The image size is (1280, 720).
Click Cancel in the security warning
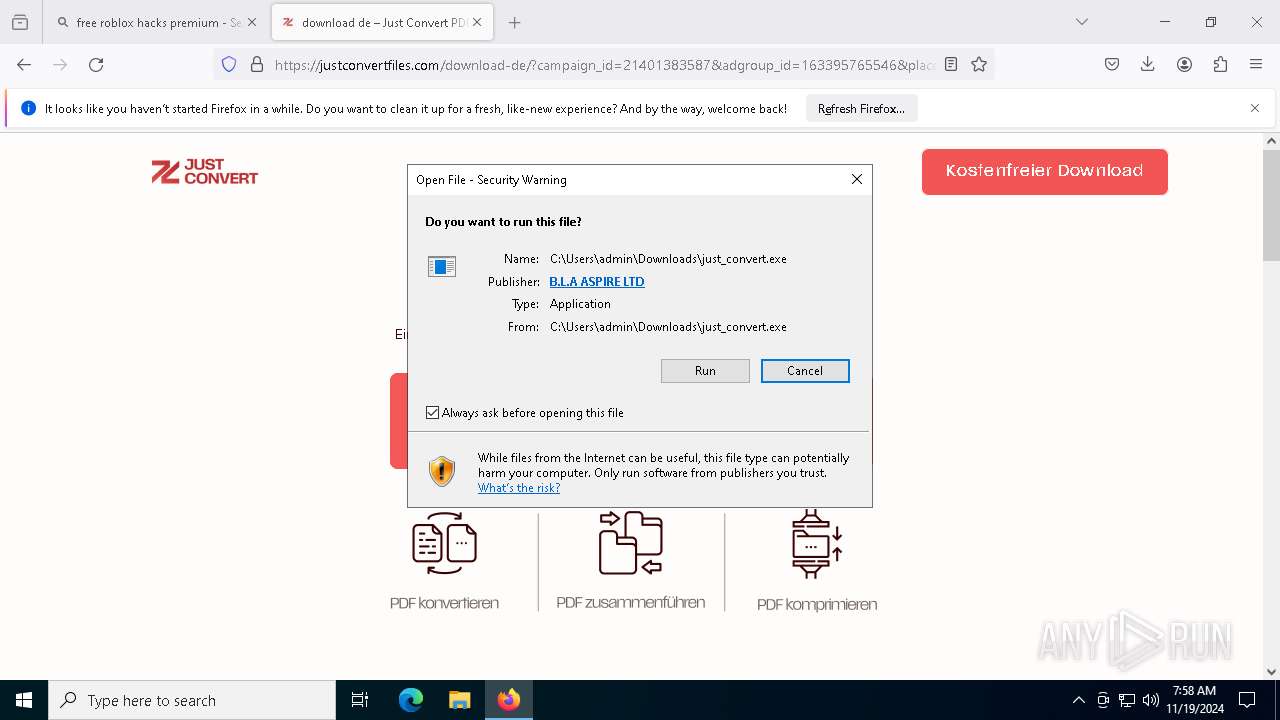(x=805, y=371)
